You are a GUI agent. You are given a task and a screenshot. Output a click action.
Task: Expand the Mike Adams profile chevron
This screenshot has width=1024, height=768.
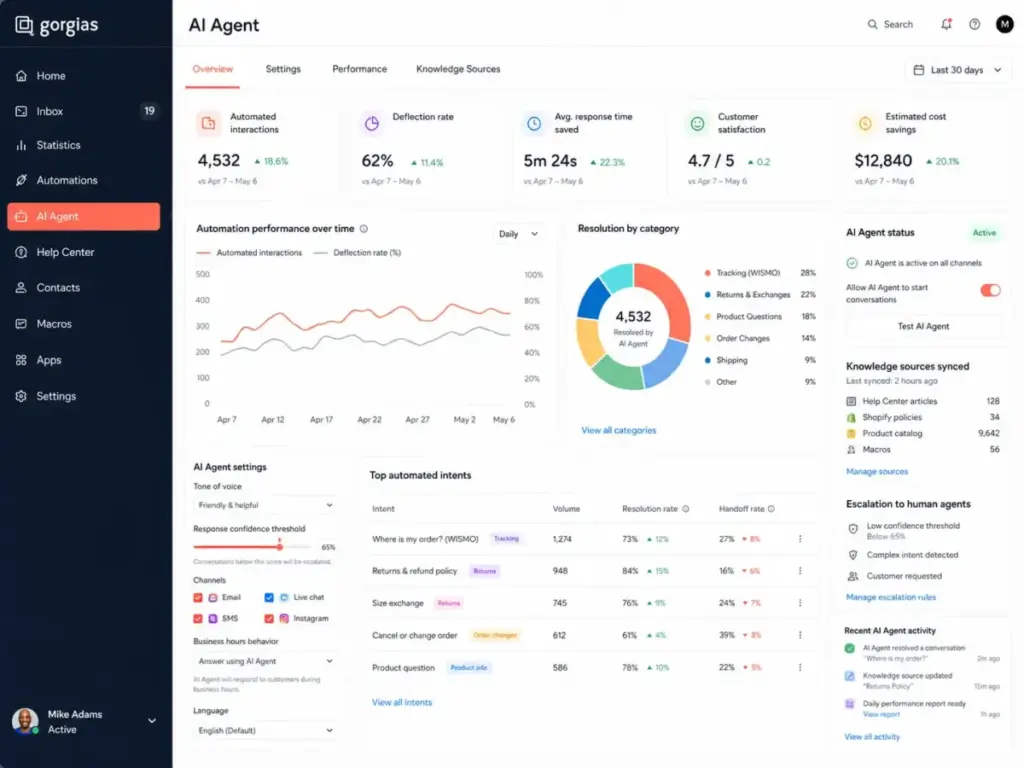(x=152, y=721)
